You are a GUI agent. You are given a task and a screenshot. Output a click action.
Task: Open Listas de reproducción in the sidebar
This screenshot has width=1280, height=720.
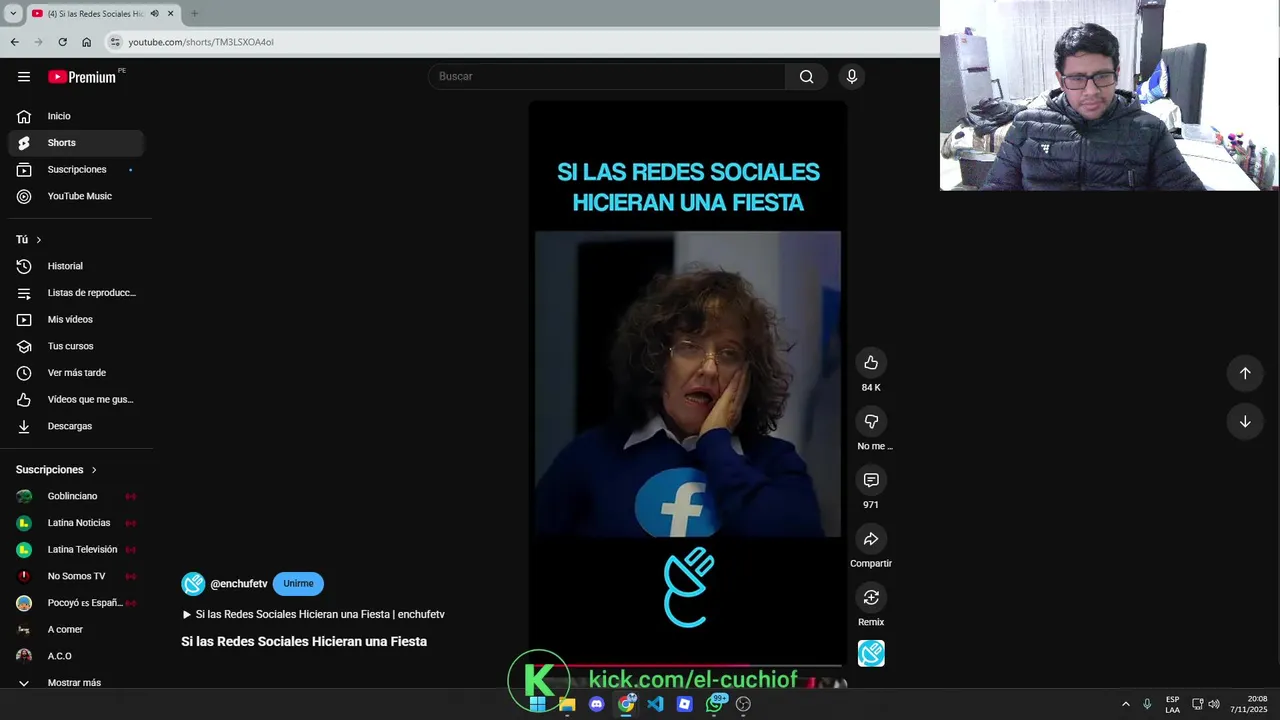tap(76, 293)
